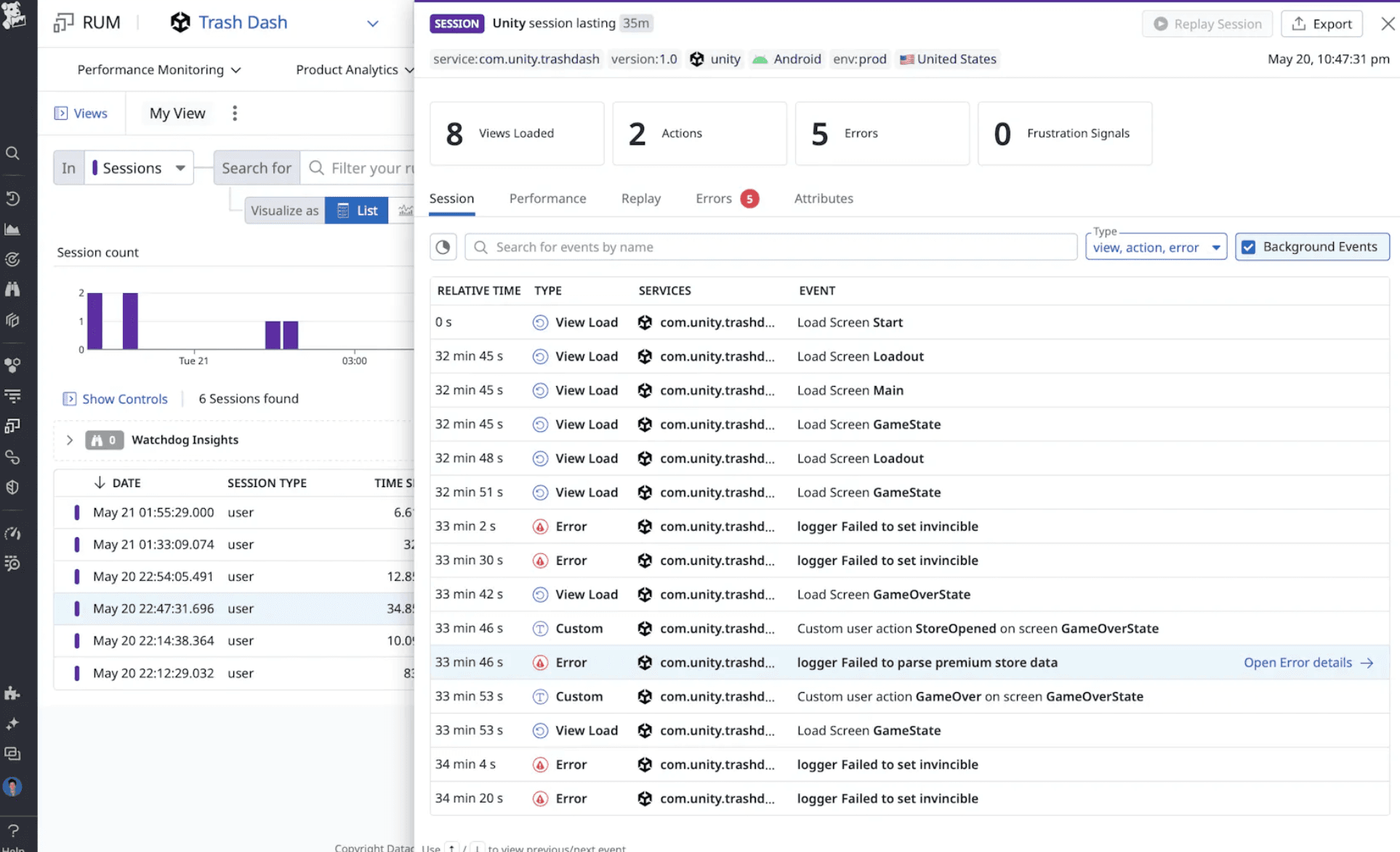Click the search magnifier icon in left sidebar

[12, 153]
